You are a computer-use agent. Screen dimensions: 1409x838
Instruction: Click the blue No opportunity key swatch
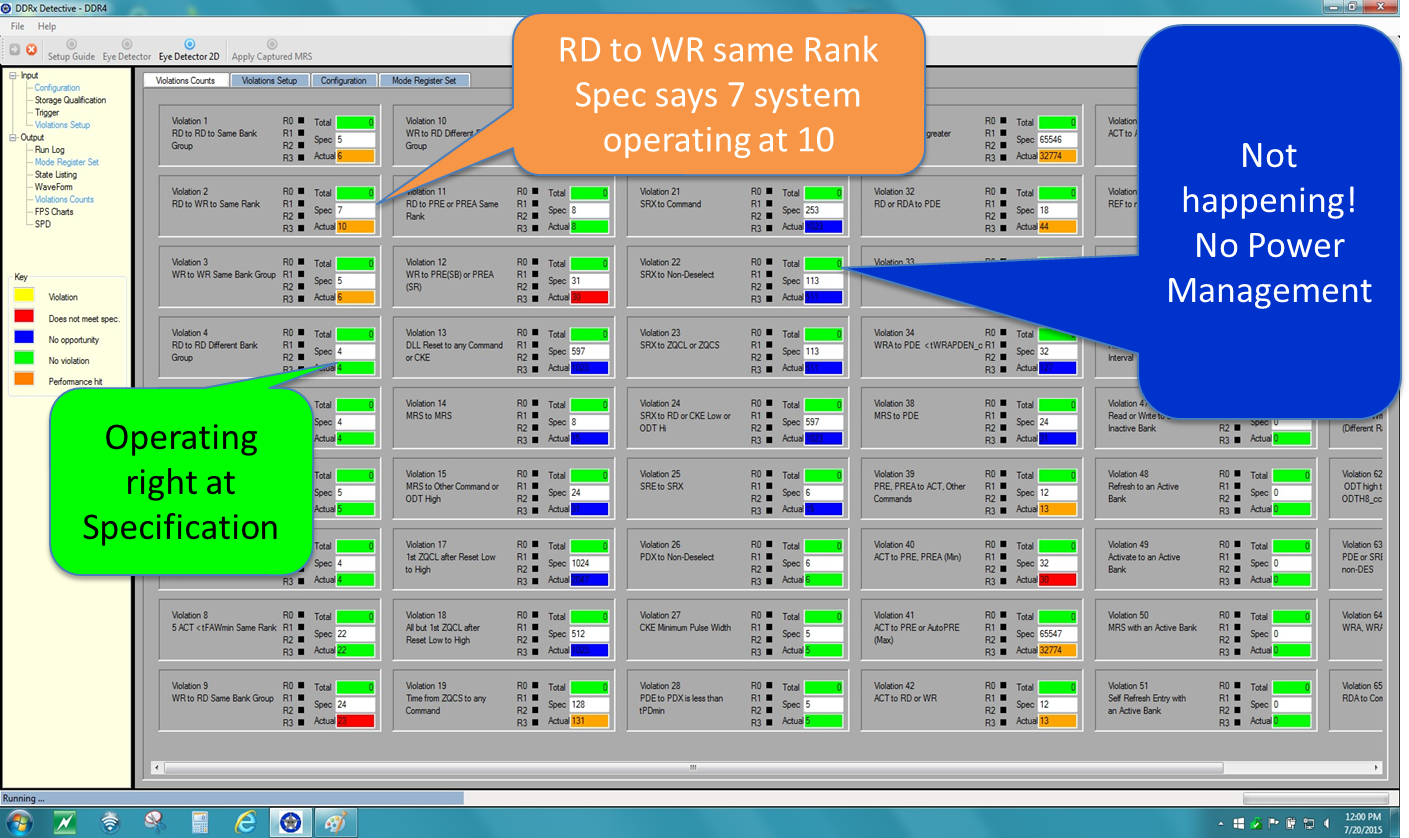coord(22,338)
